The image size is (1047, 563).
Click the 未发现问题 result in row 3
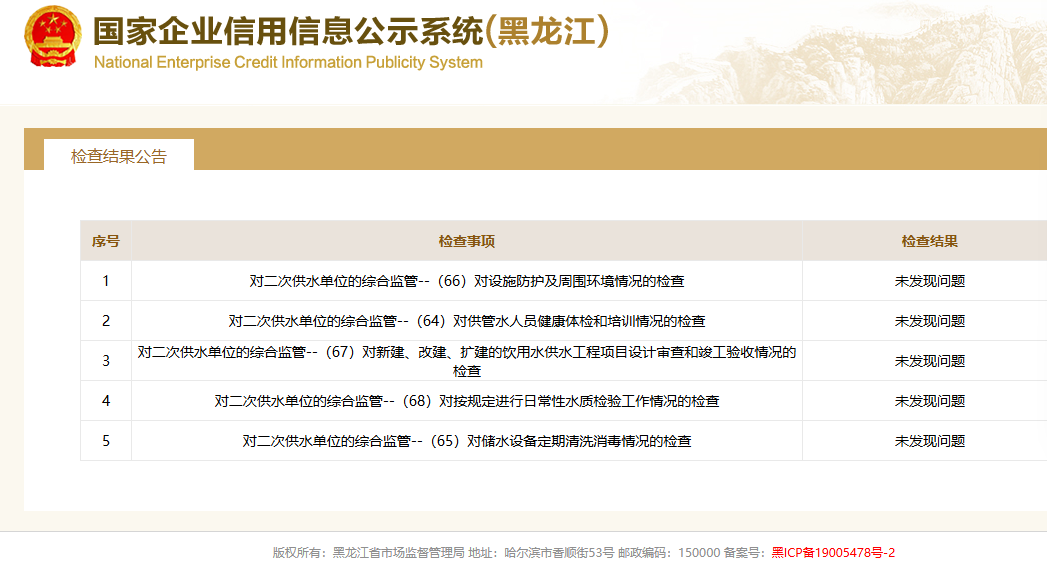point(929,361)
